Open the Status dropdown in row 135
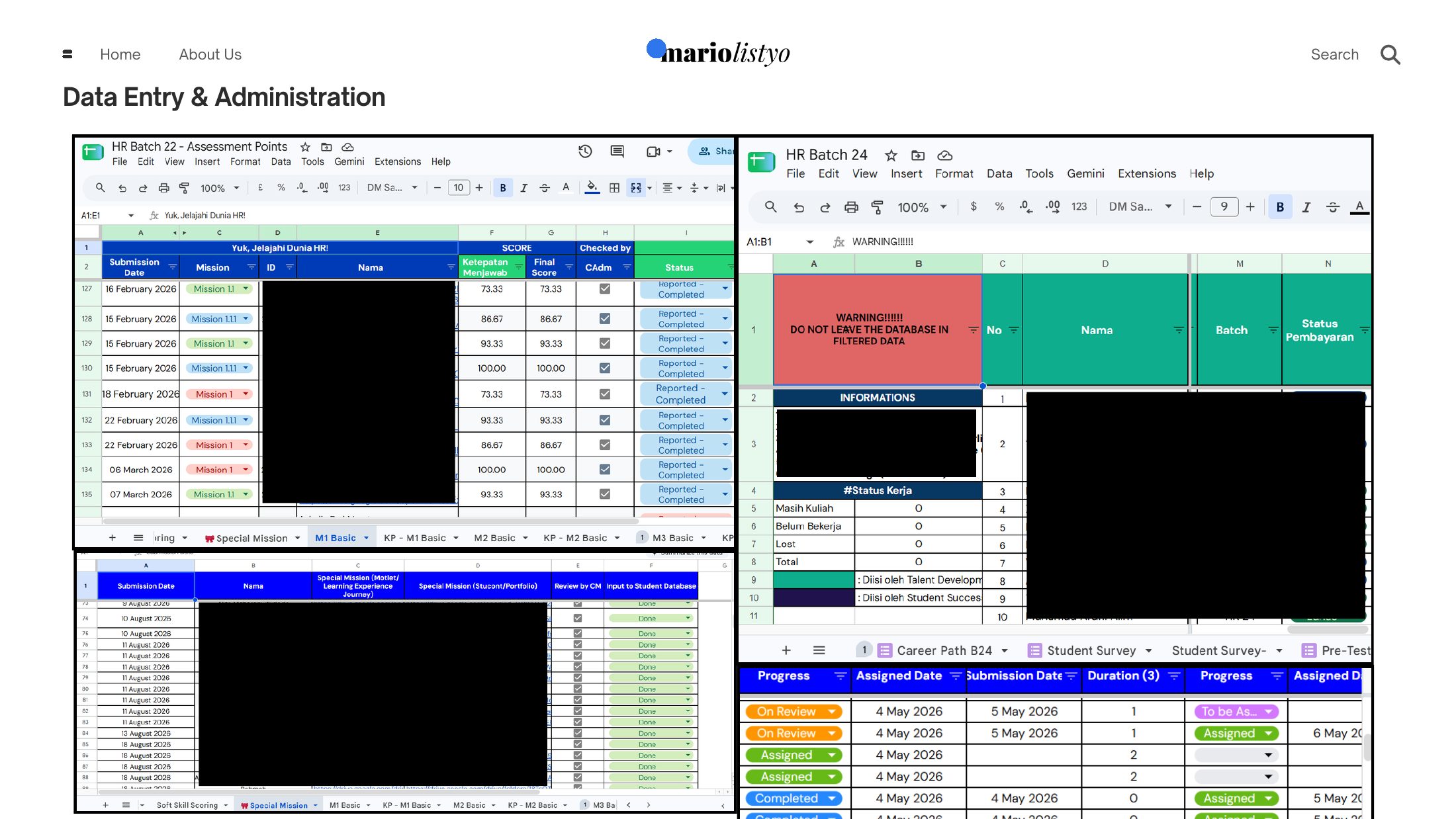The width and height of the screenshot is (1456, 819). click(x=725, y=495)
